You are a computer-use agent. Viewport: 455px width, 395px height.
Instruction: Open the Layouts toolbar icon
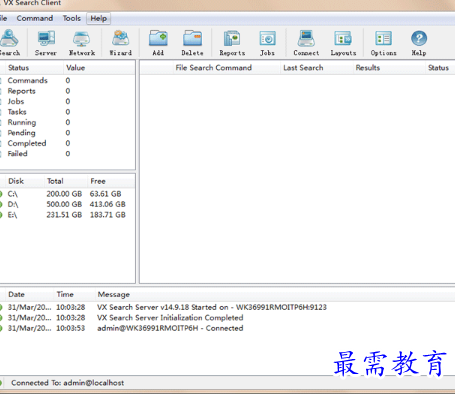[x=343, y=43]
